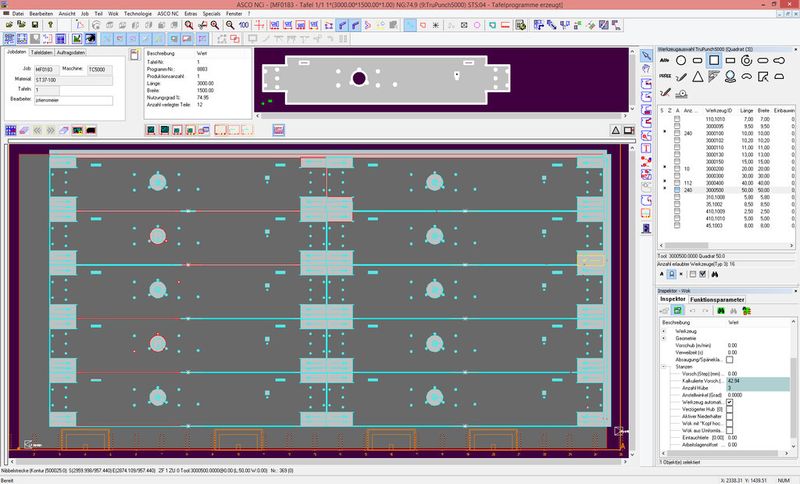The image size is (800, 484).
Task: Switch to the Tafeldaten tab
Action: pos(41,53)
